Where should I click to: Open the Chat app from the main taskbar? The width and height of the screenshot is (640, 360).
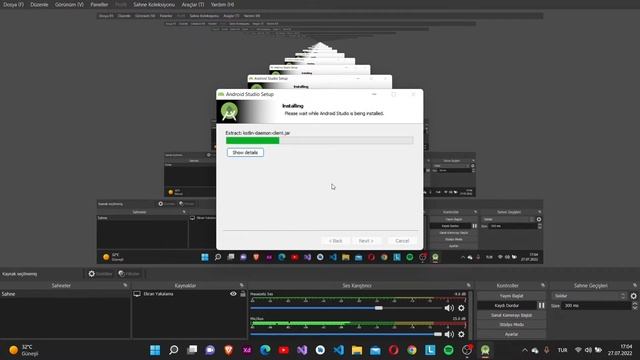pyautogui.click(x=210, y=350)
